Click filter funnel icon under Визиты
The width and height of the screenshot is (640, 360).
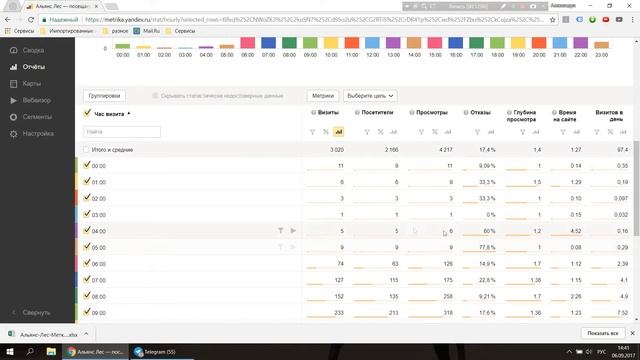(x=313, y=132)
